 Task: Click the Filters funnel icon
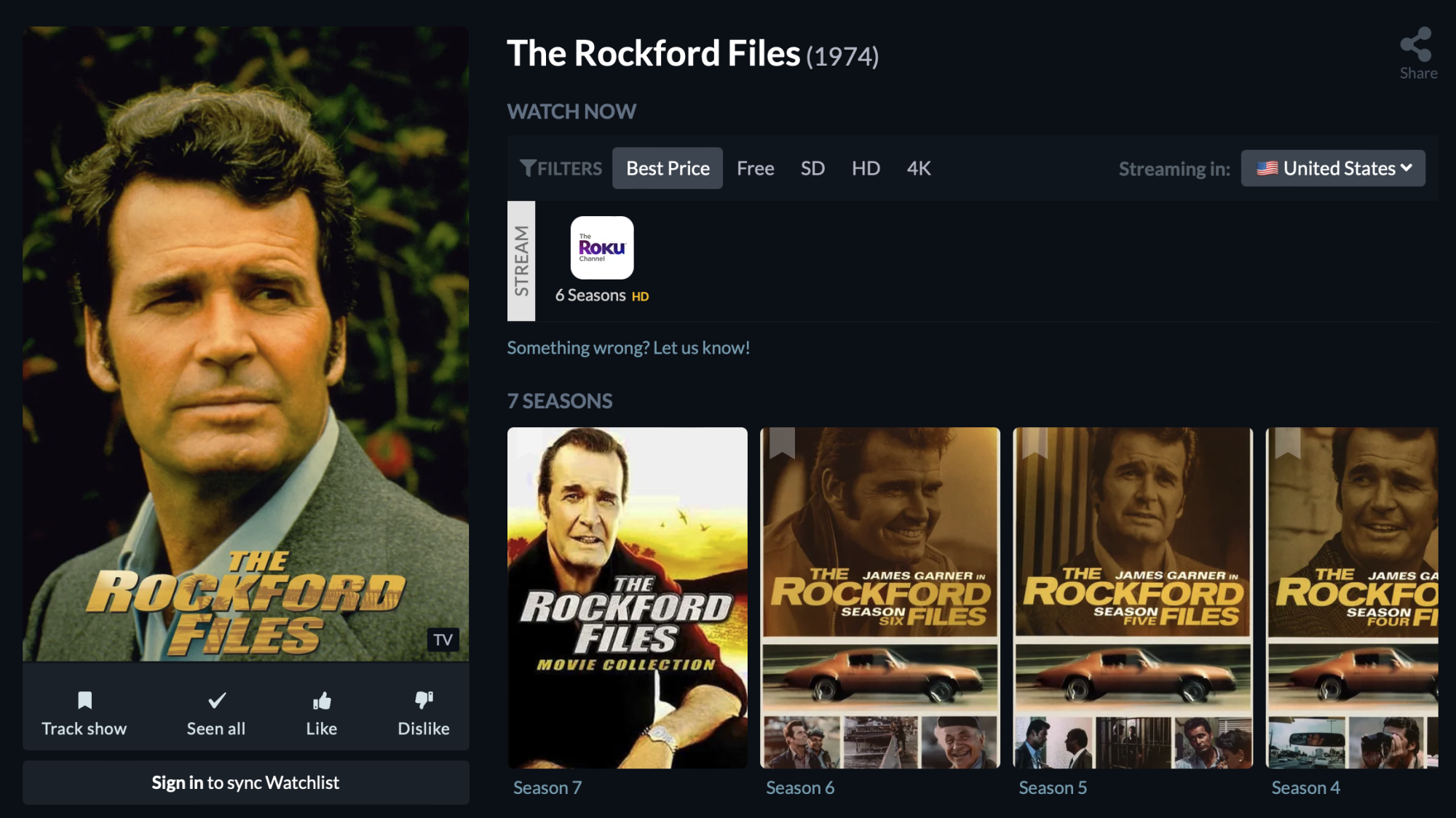[528, 168]
